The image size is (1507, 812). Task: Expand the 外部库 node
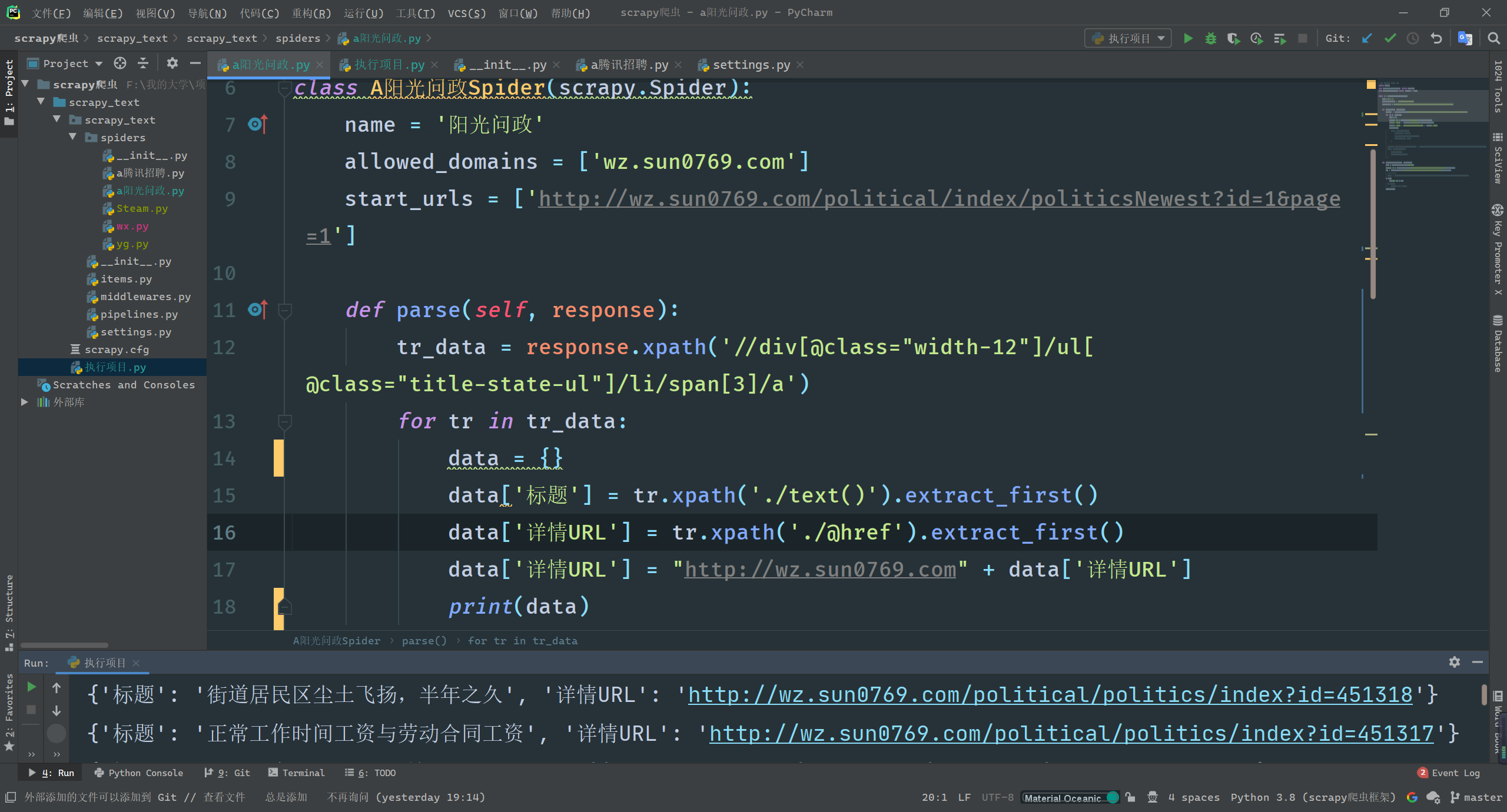click(x=25, y=402)
